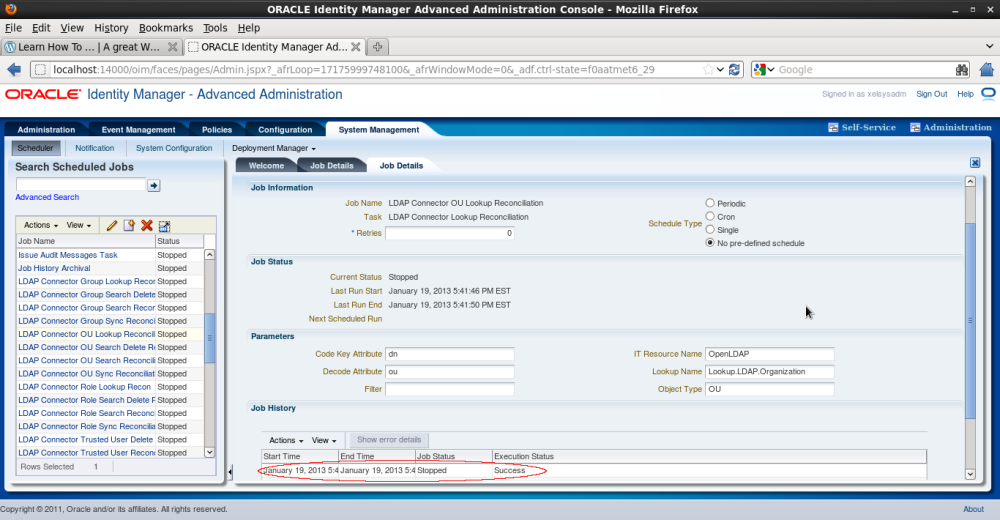Open the History menu
The width and height of the screenshot is (1000, 520).
111,28
